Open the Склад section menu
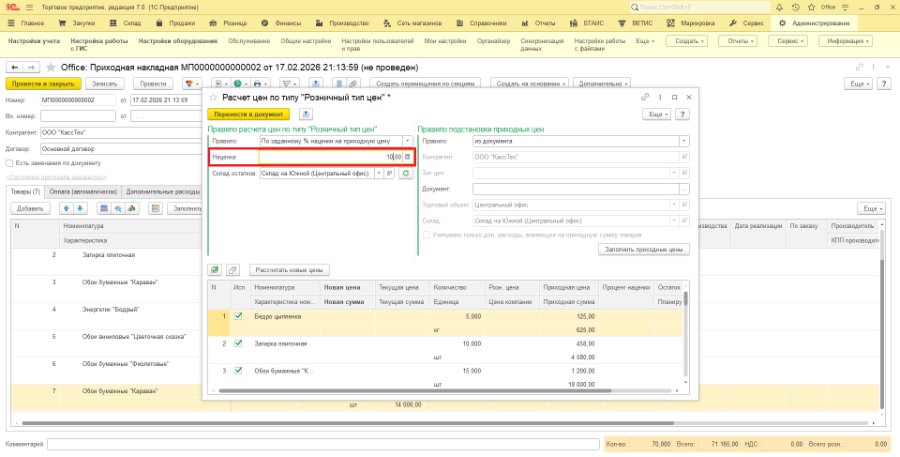The height and width of the screenshot is (457, 900). click(125, 23)
